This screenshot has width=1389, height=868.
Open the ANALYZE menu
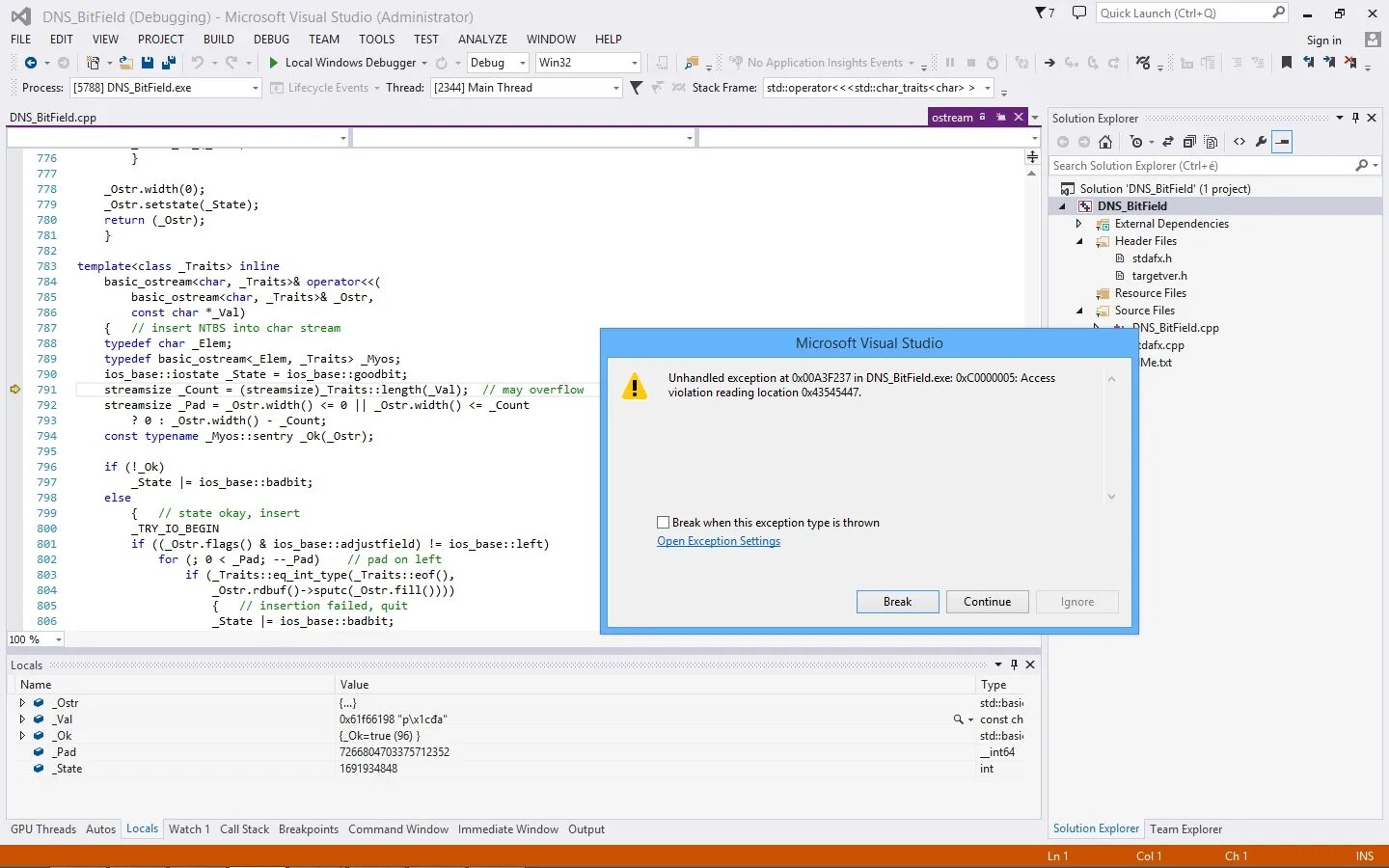coord(482,40)
